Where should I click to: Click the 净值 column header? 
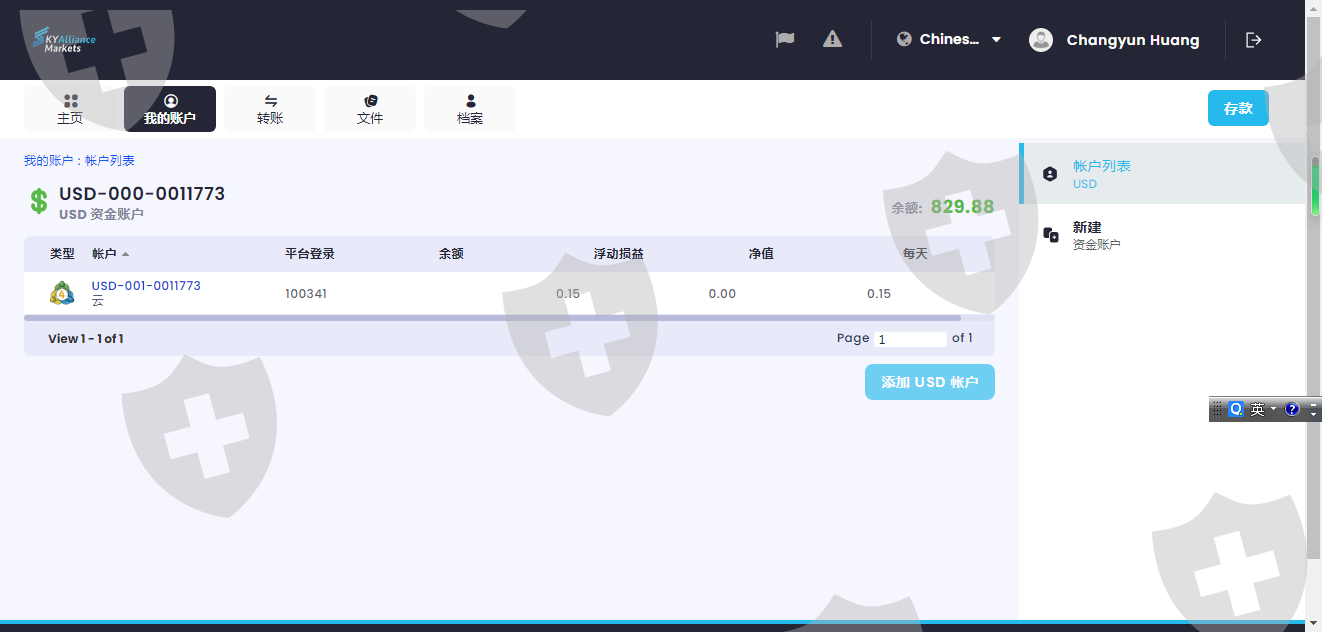pyautogui.click(x=761, y=254)
